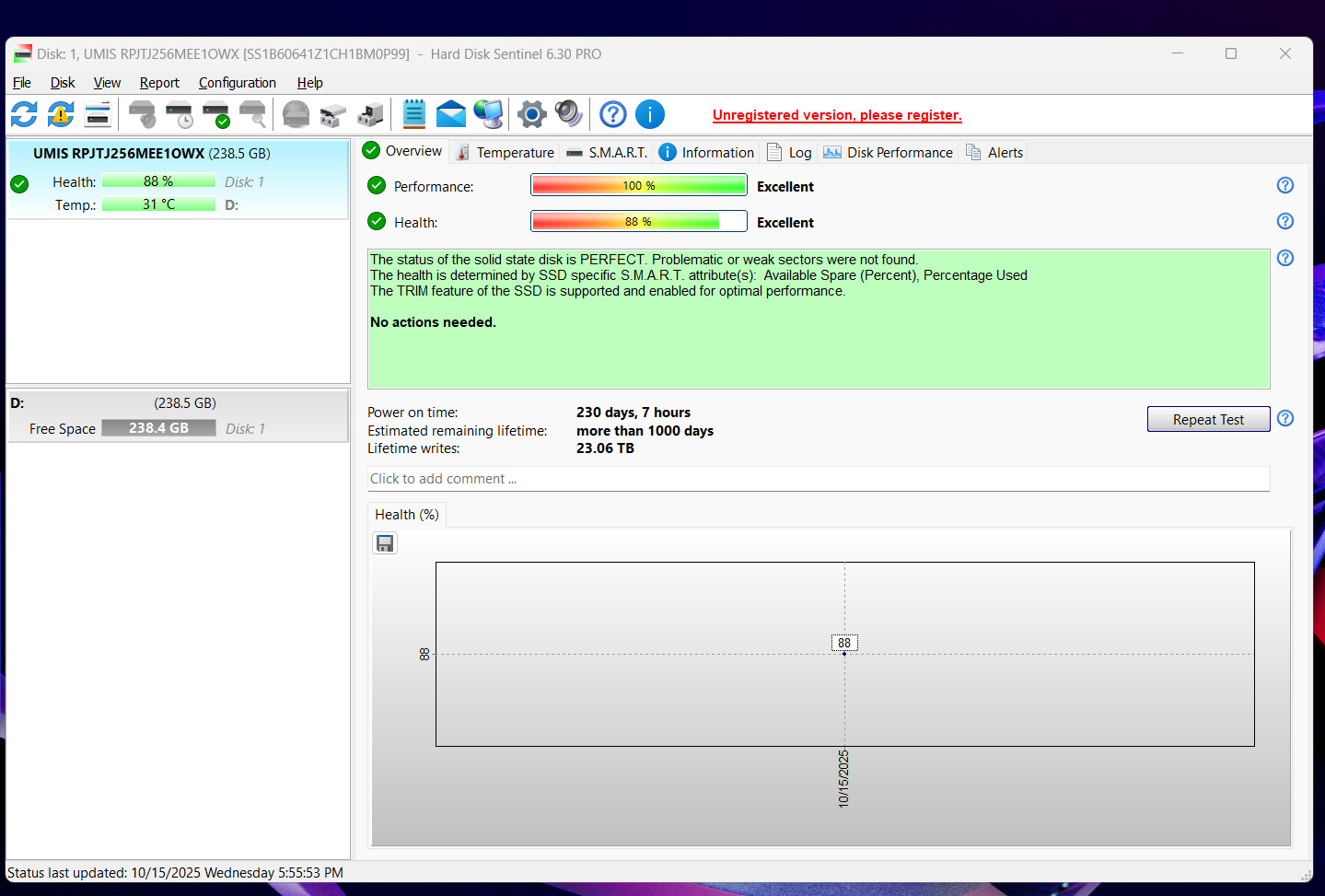Click the blue envelope email icon

pyautogui.click(x=451, y=114)
